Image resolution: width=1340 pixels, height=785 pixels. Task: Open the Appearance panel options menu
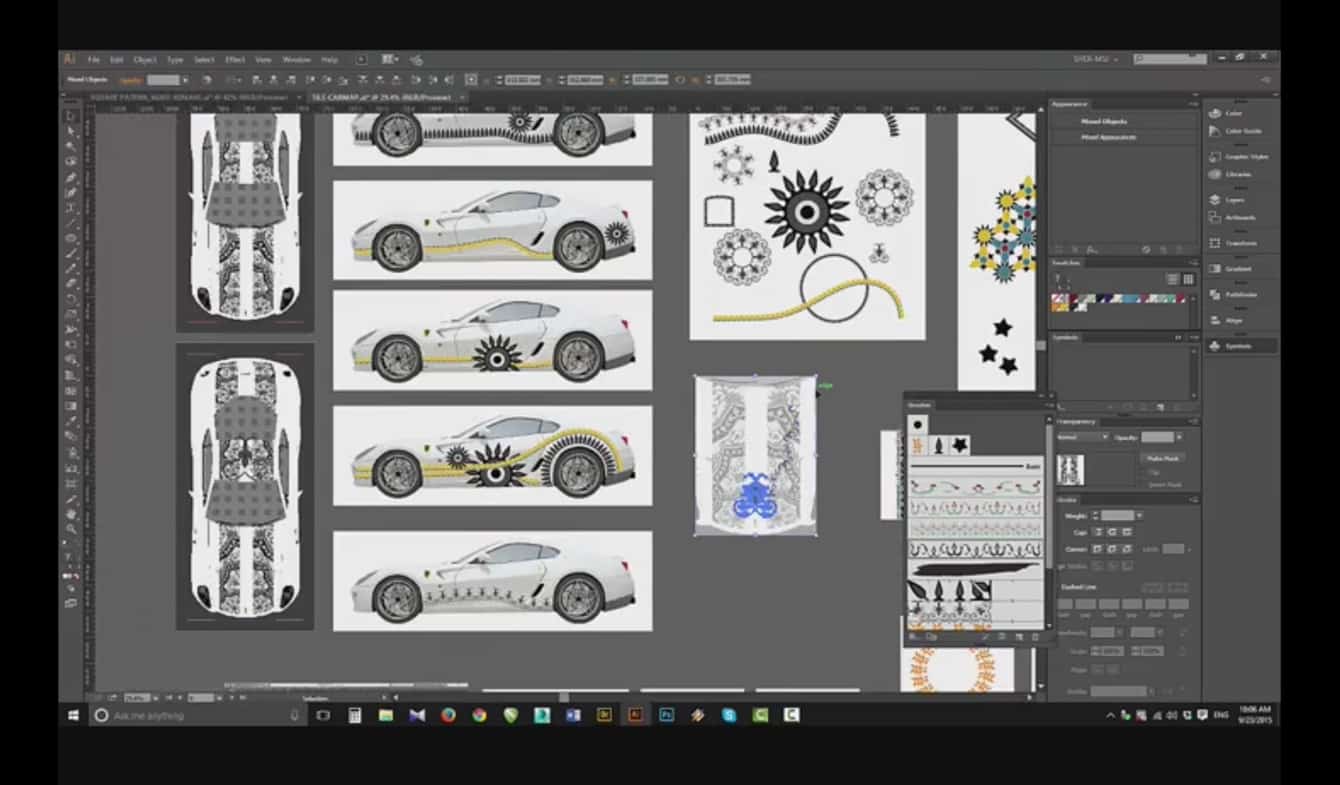pos(1192,104)
